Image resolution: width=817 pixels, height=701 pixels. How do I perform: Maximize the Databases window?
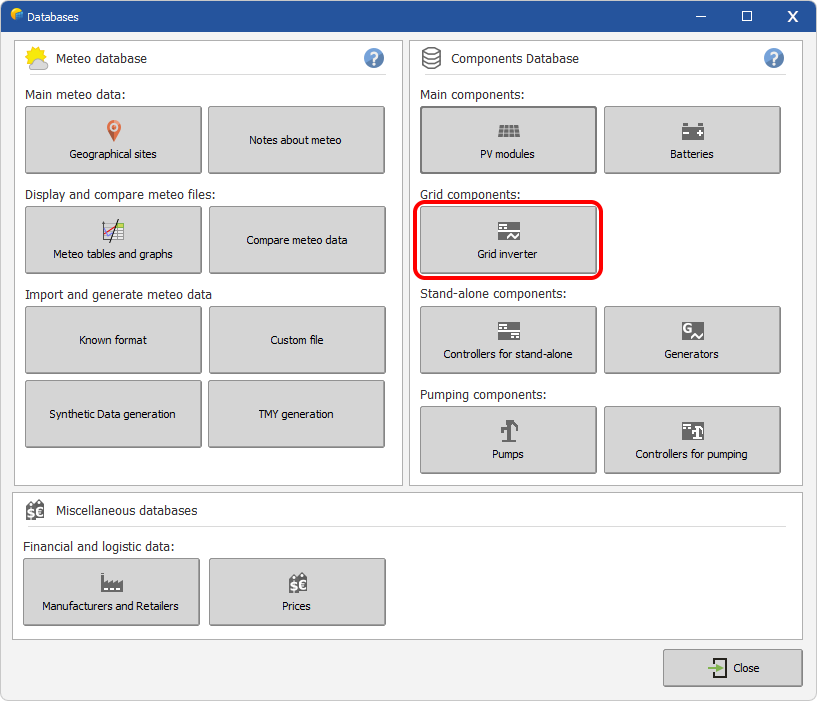pos(747,17)
